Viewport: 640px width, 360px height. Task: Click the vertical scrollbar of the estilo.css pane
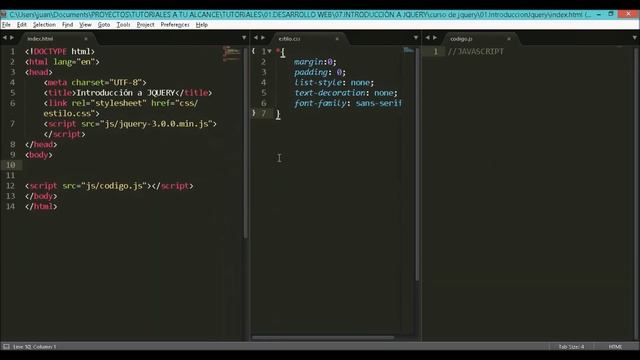(417, 163)
